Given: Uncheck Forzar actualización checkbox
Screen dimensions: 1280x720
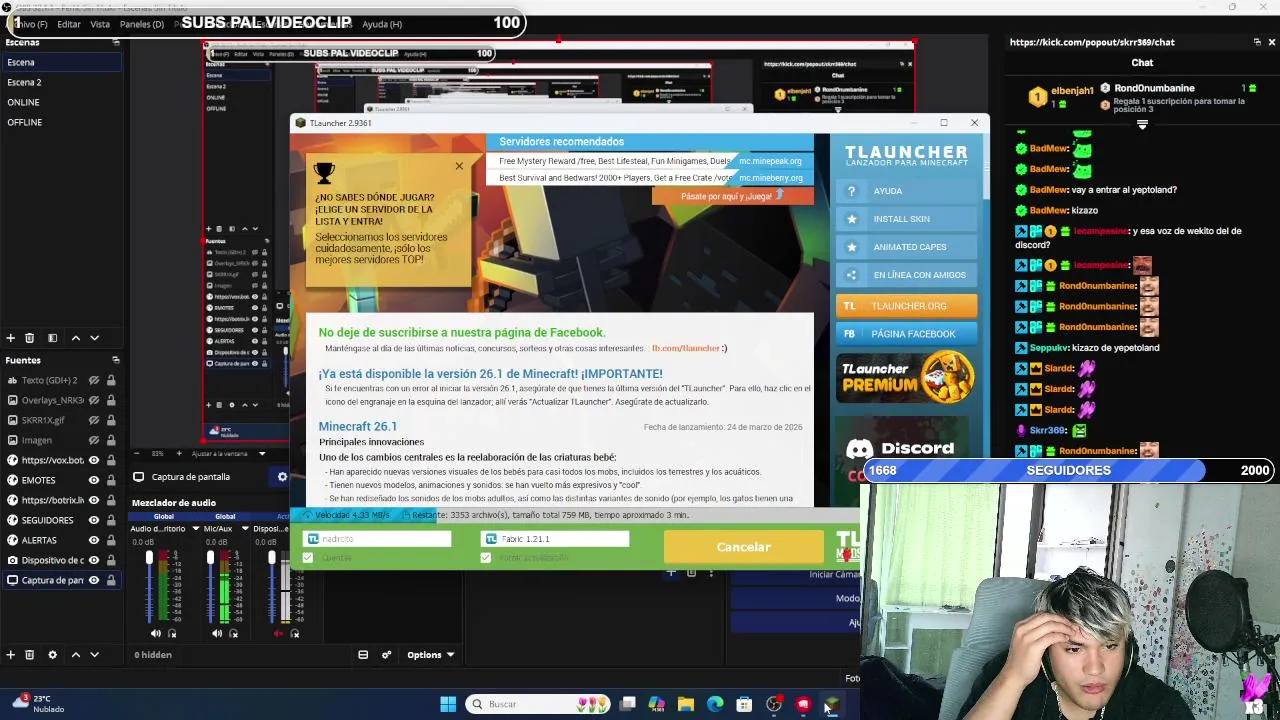Looking at the screenshot, I should (486, 558).
